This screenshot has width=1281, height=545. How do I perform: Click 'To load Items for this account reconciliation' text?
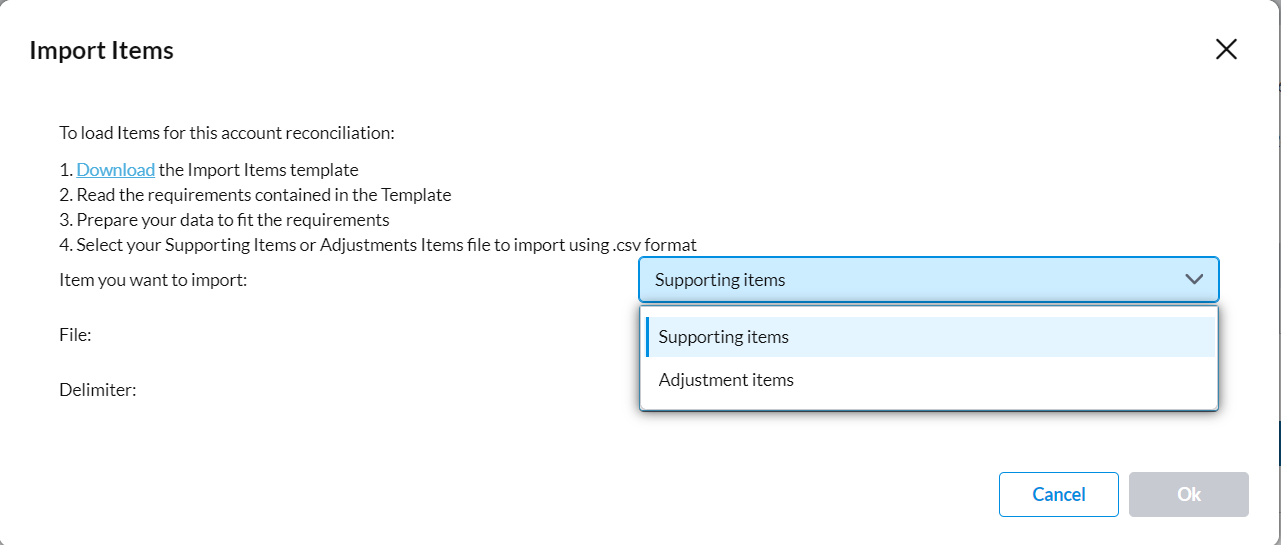(x=227, y=133)
